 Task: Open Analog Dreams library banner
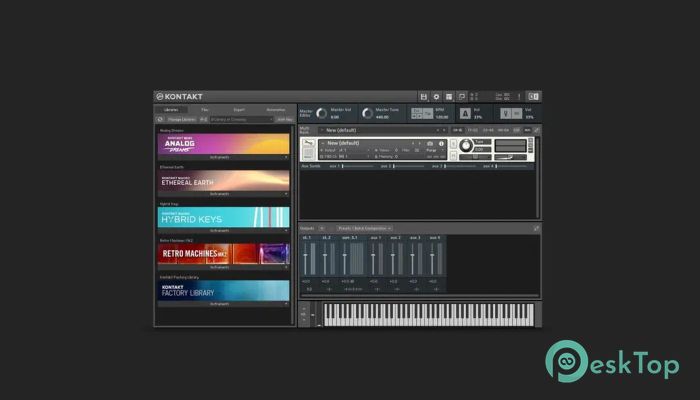click(223, 144)
